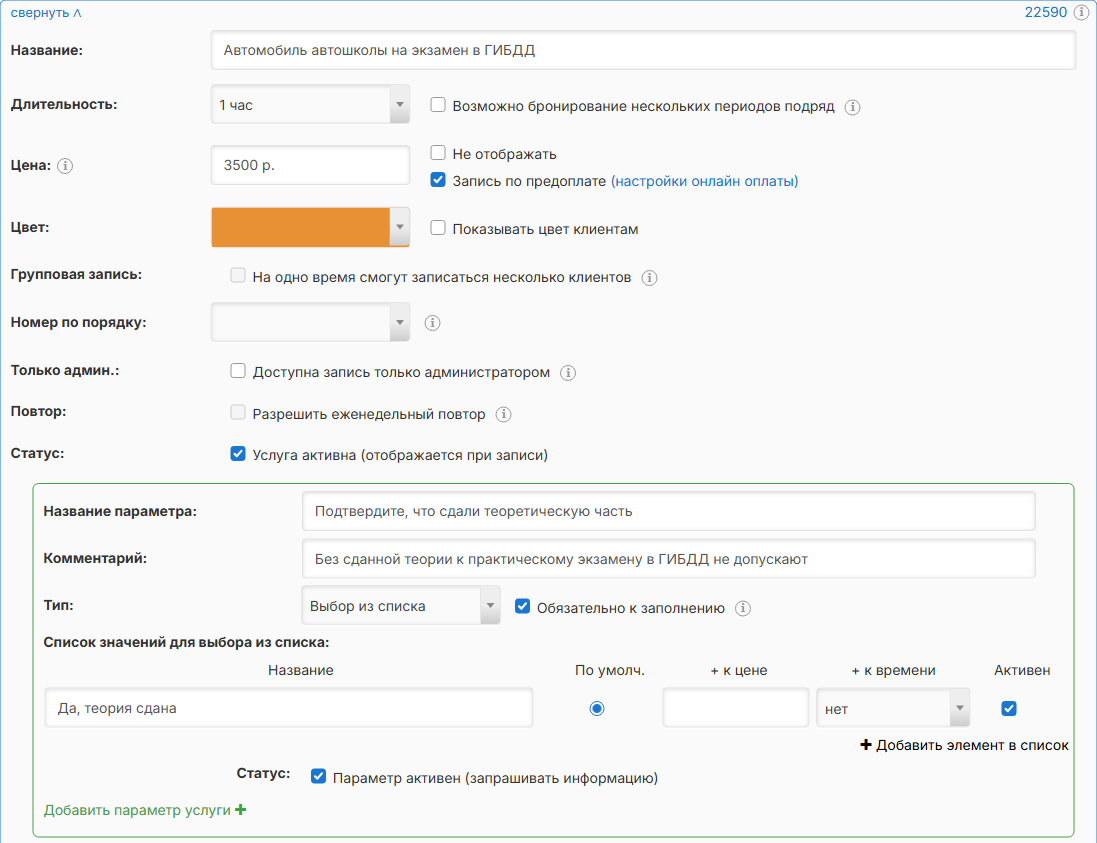Click info icon for group booking option
1097x843 pixels.
[649, 278]
